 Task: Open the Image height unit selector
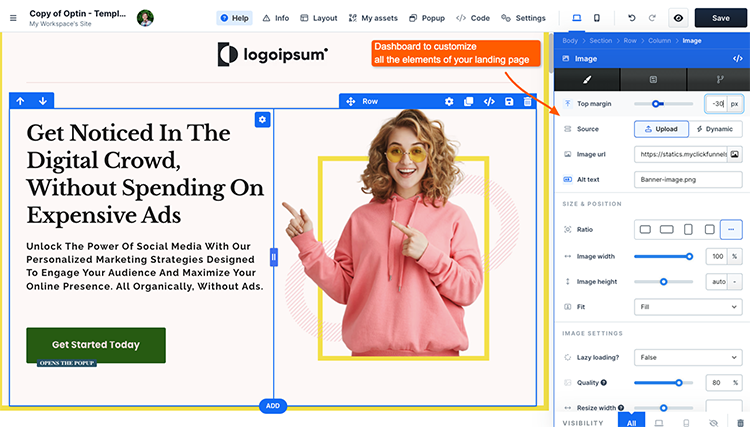pos(735,282)
